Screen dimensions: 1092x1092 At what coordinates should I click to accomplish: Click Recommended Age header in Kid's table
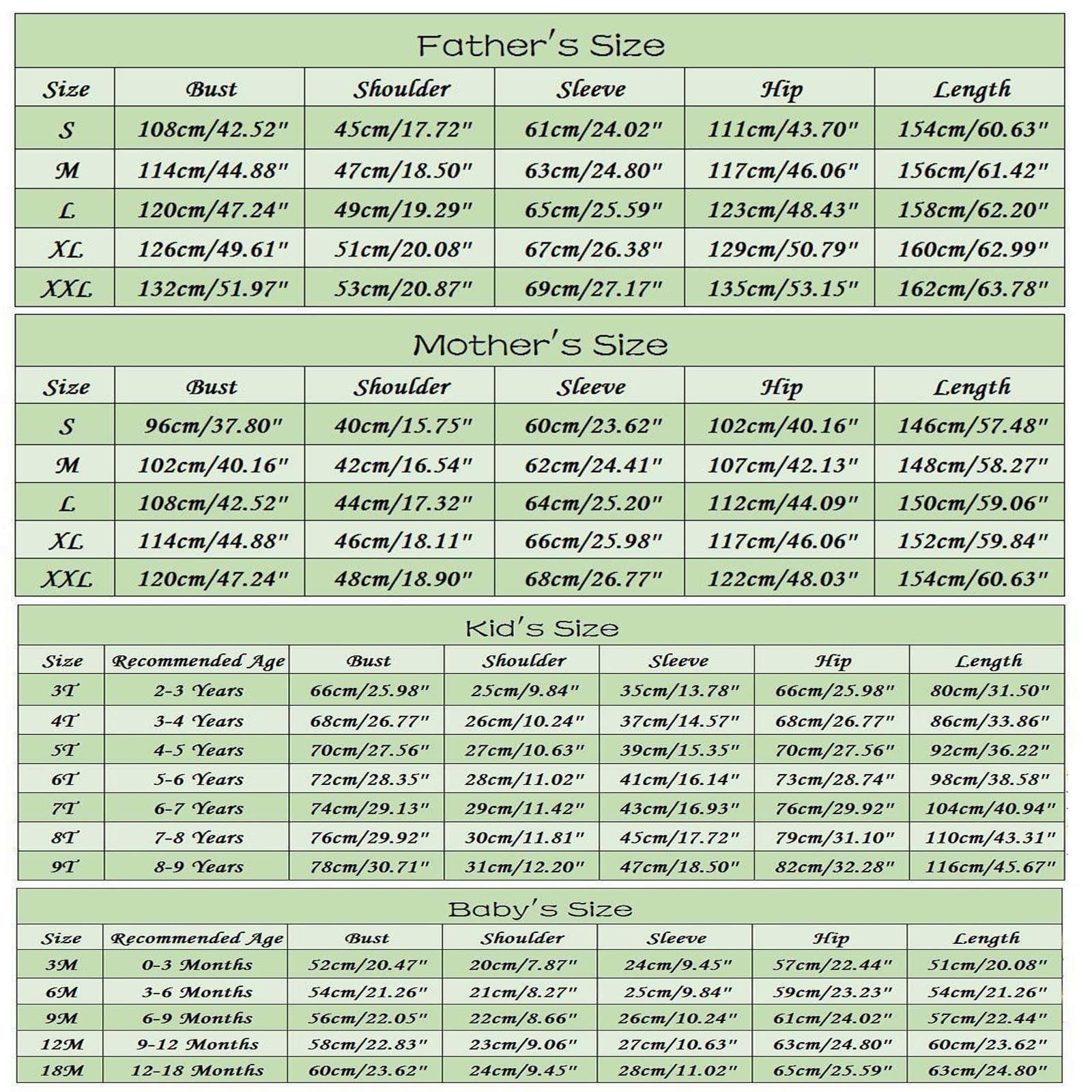coord(198,661)
